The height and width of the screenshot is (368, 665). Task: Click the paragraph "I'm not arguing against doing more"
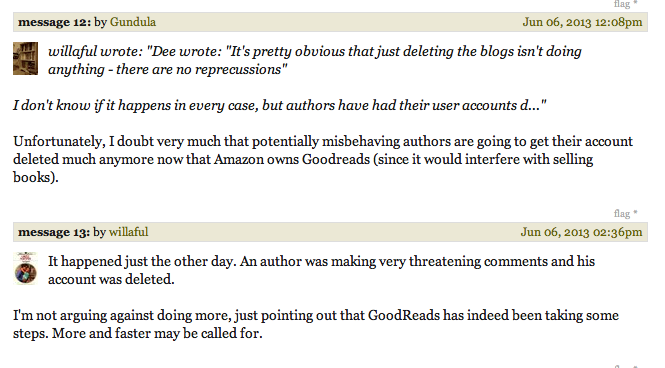316,324
